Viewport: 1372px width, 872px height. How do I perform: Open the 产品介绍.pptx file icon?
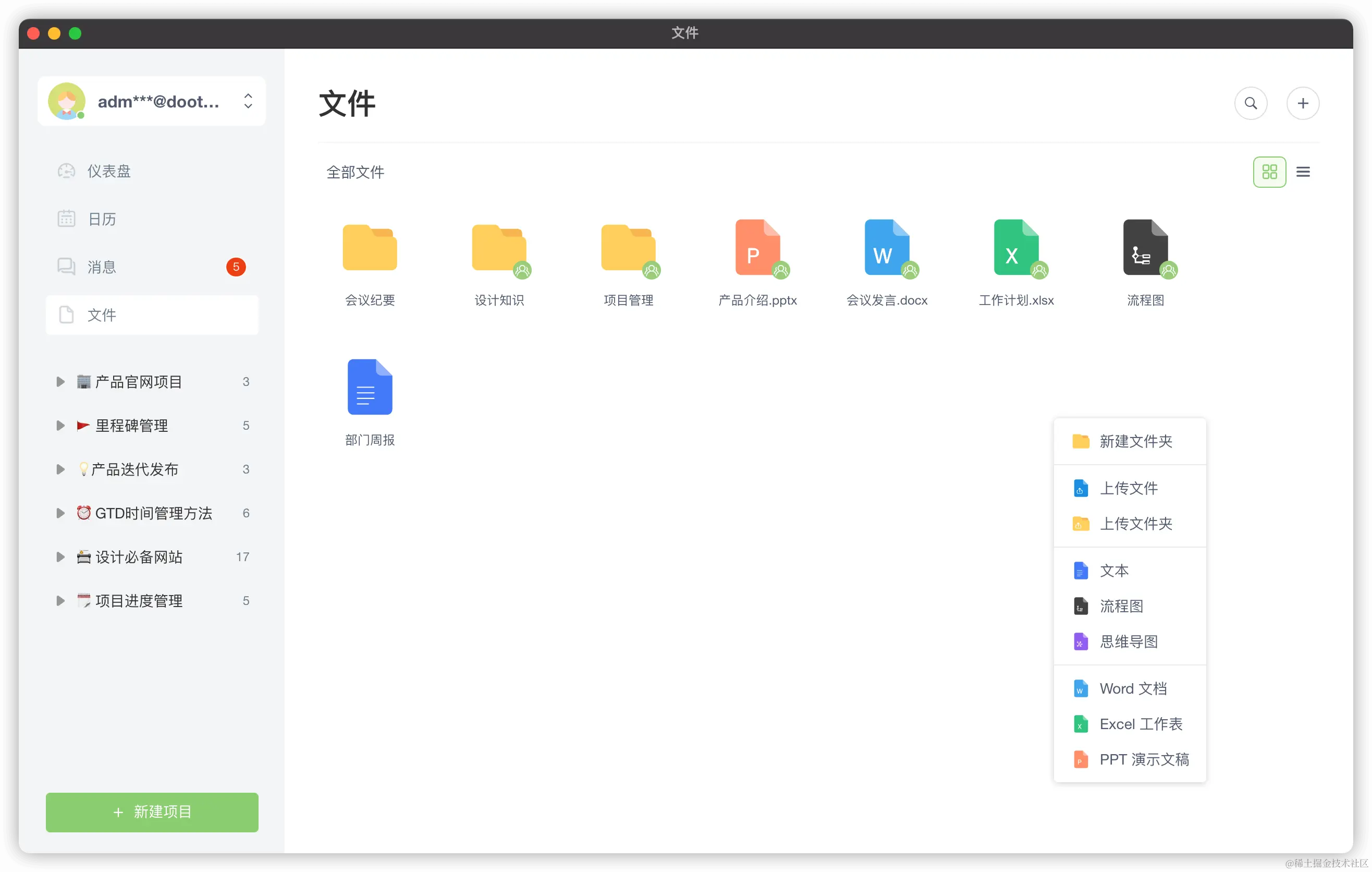(x=757, y=248)
